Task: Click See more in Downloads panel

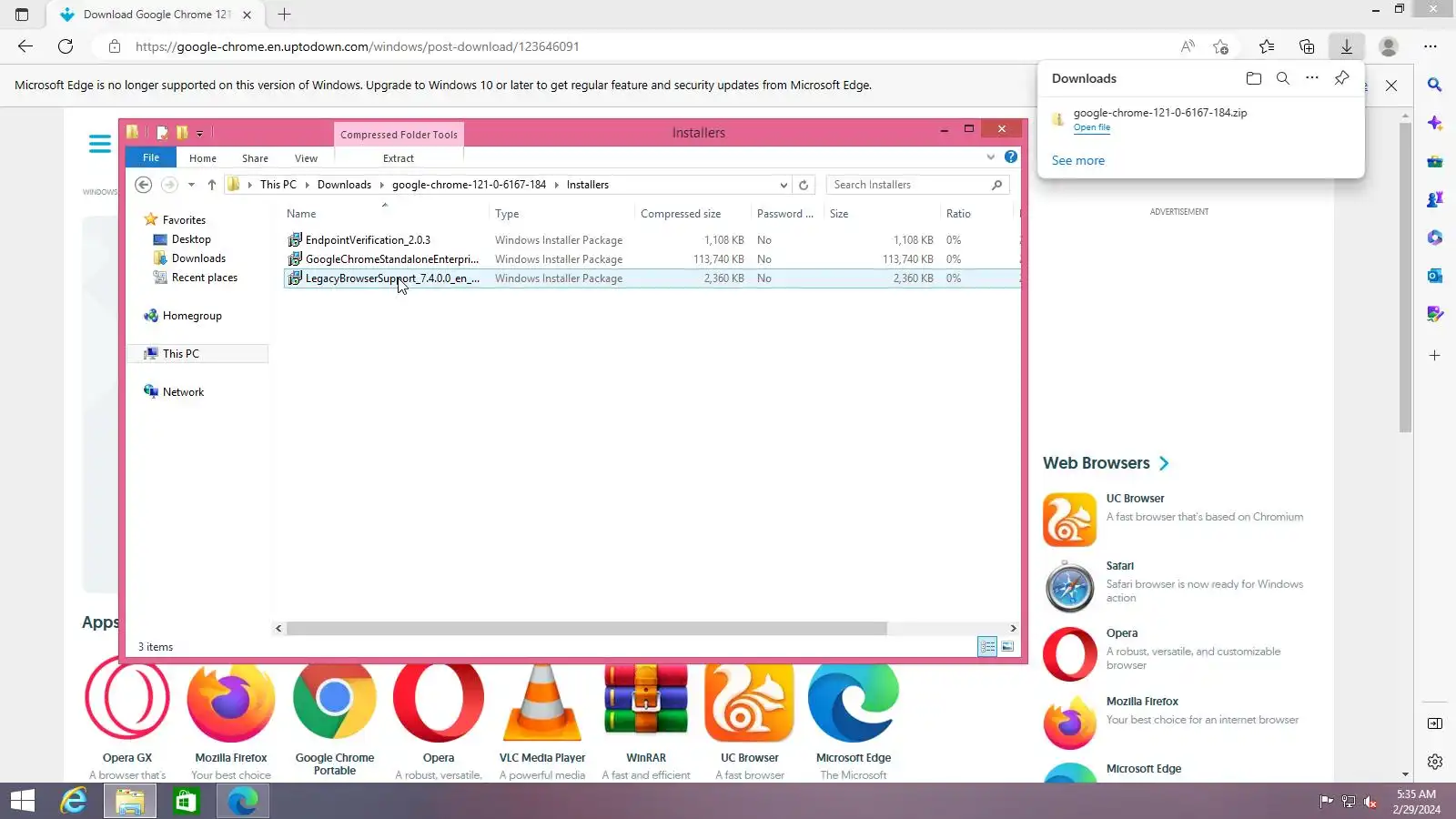Action: pos(1078,160)
